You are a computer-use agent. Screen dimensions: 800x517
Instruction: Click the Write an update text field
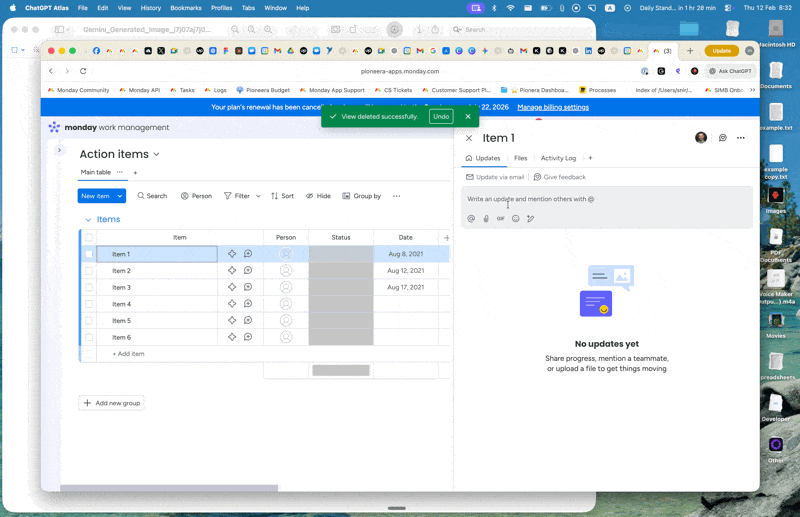(607, 199)
